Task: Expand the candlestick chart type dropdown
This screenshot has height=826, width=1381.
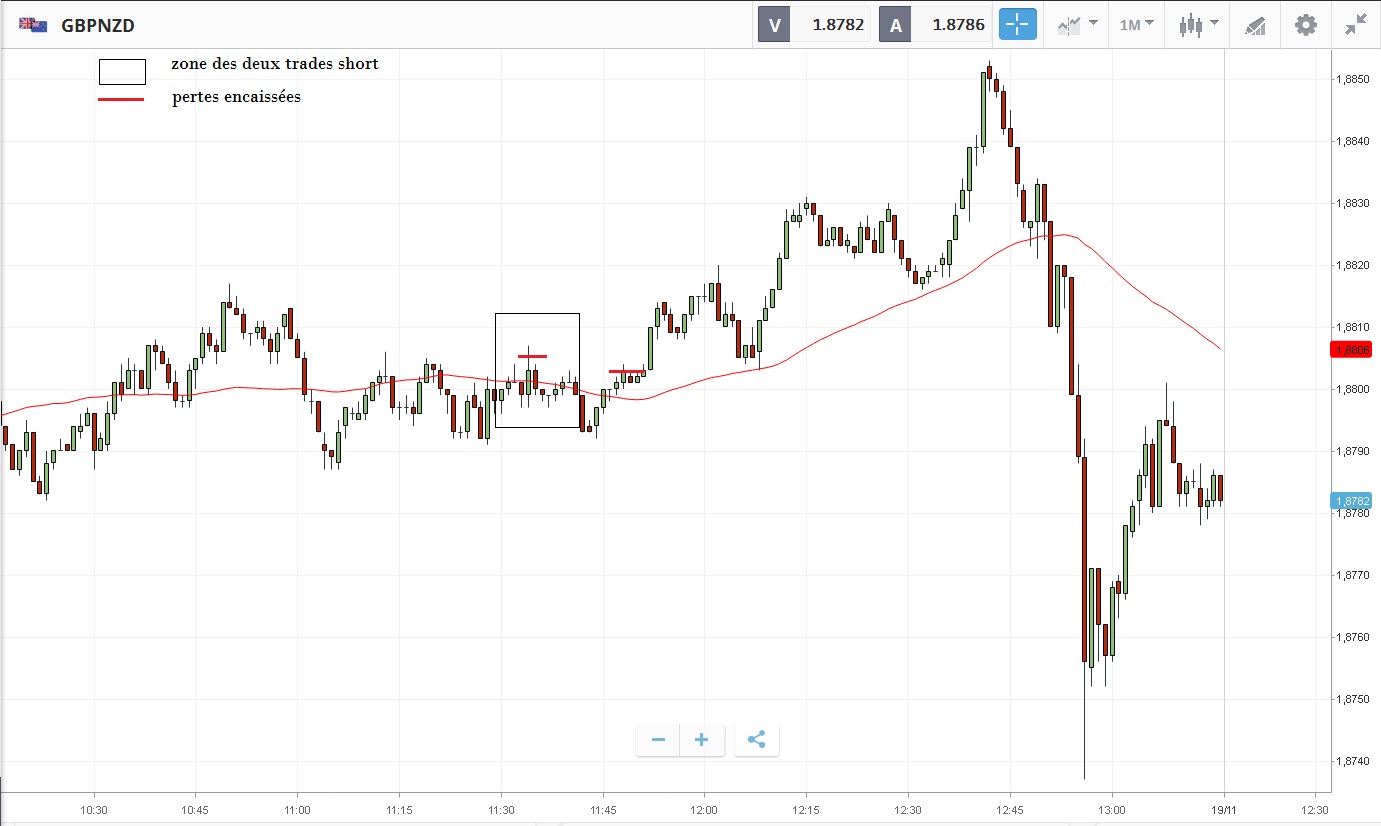Action: pos(1198,25)
